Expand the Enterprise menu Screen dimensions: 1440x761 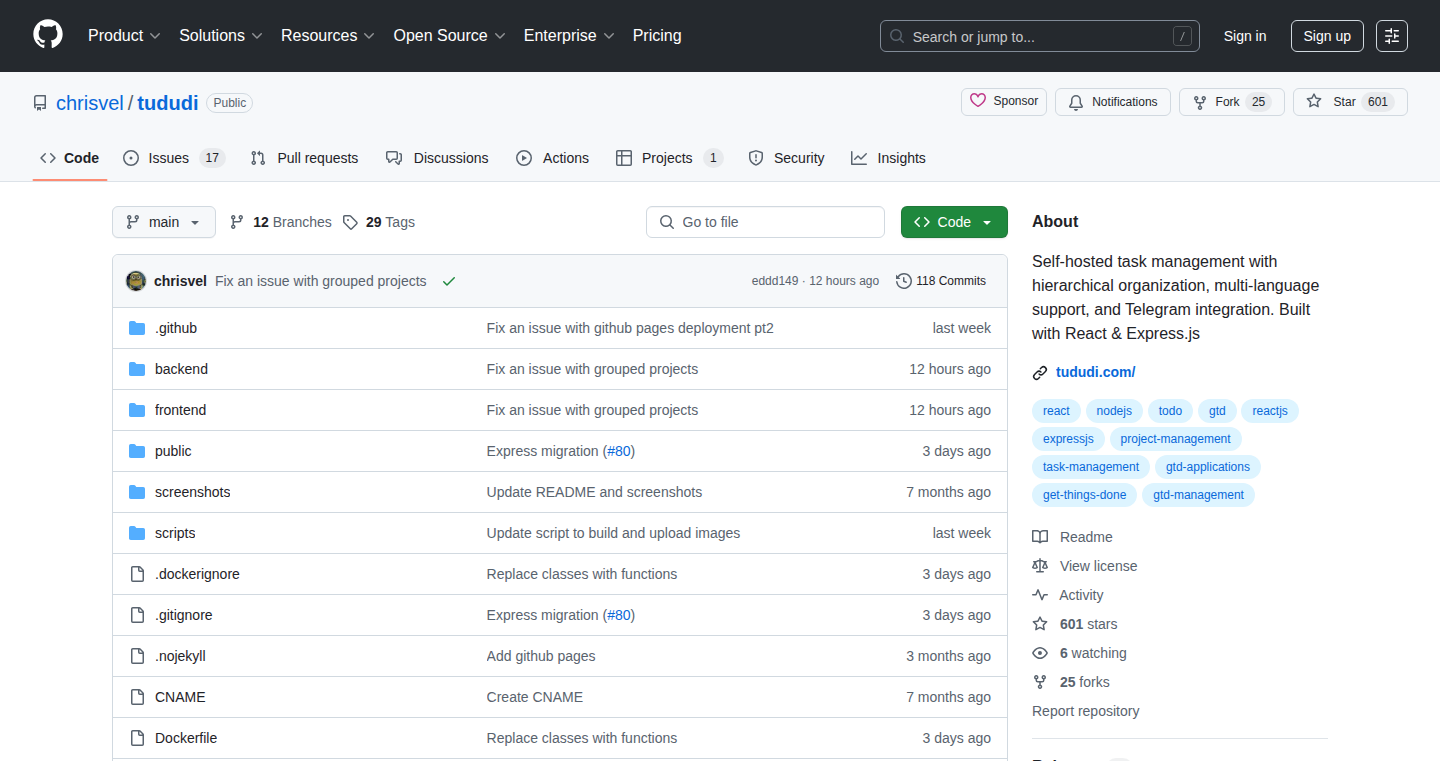569,36
